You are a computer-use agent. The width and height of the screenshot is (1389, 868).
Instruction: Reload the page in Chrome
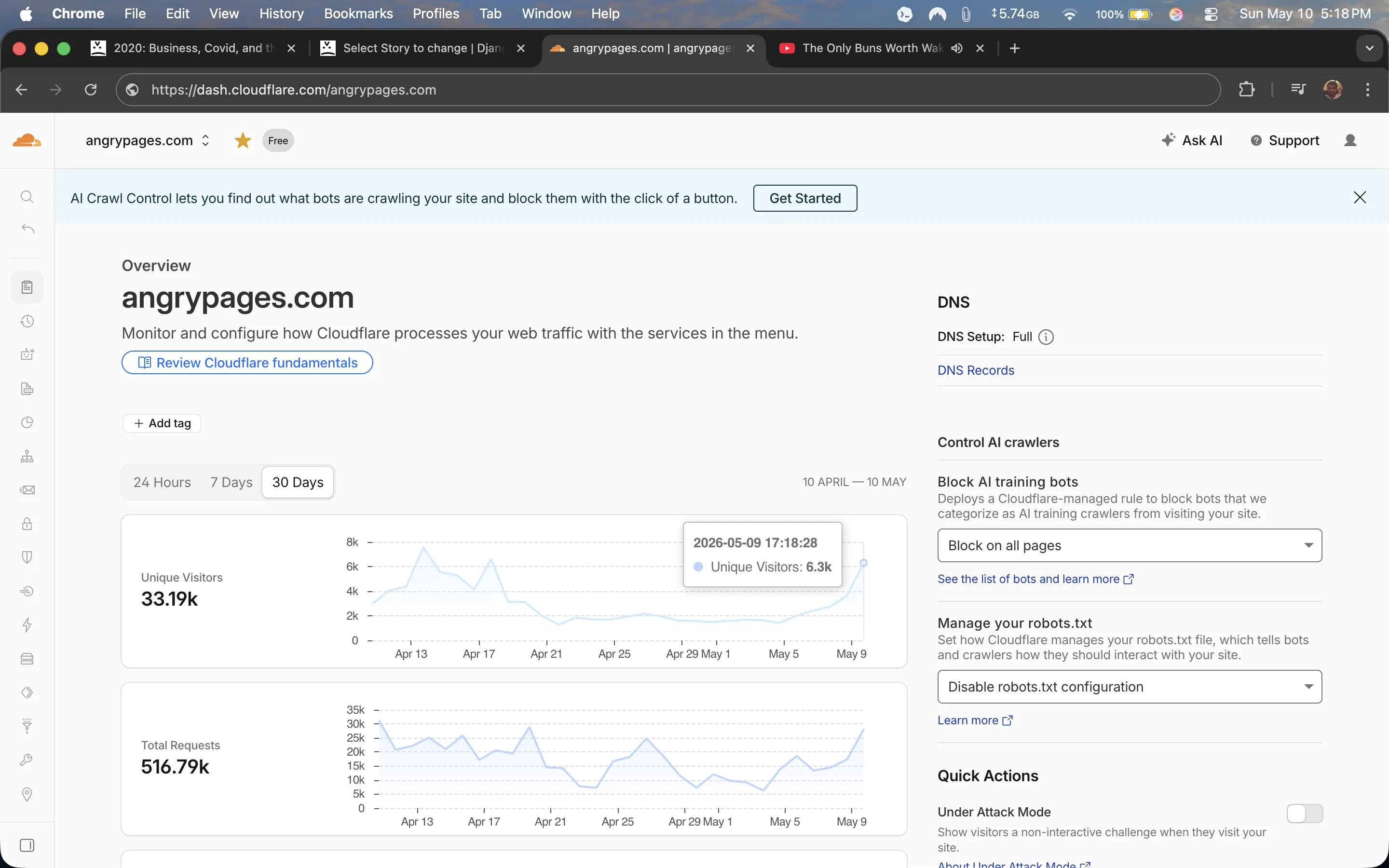[x=91, y=90]
